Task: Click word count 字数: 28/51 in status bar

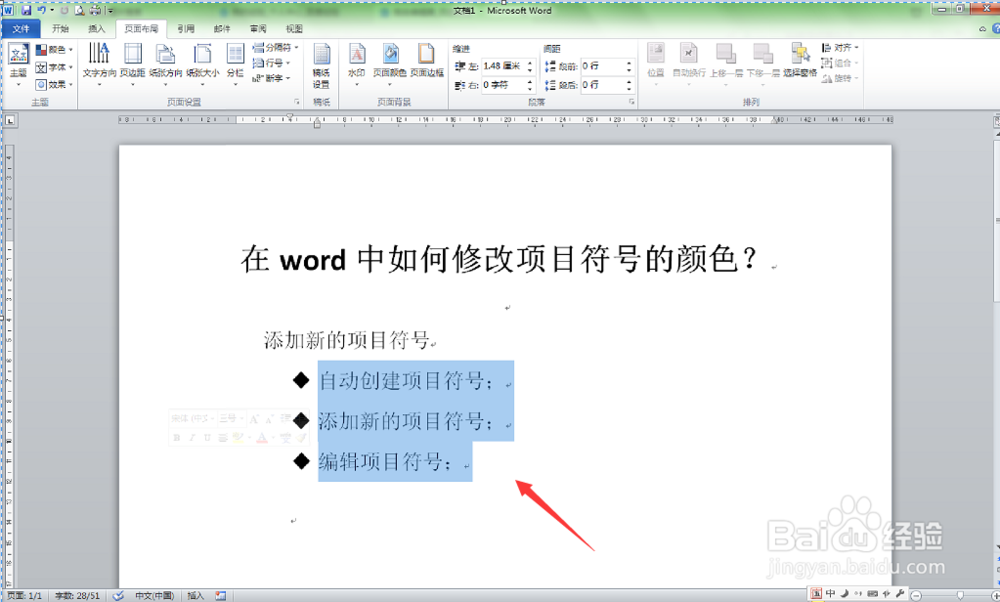Action: [x=77, y=596]
